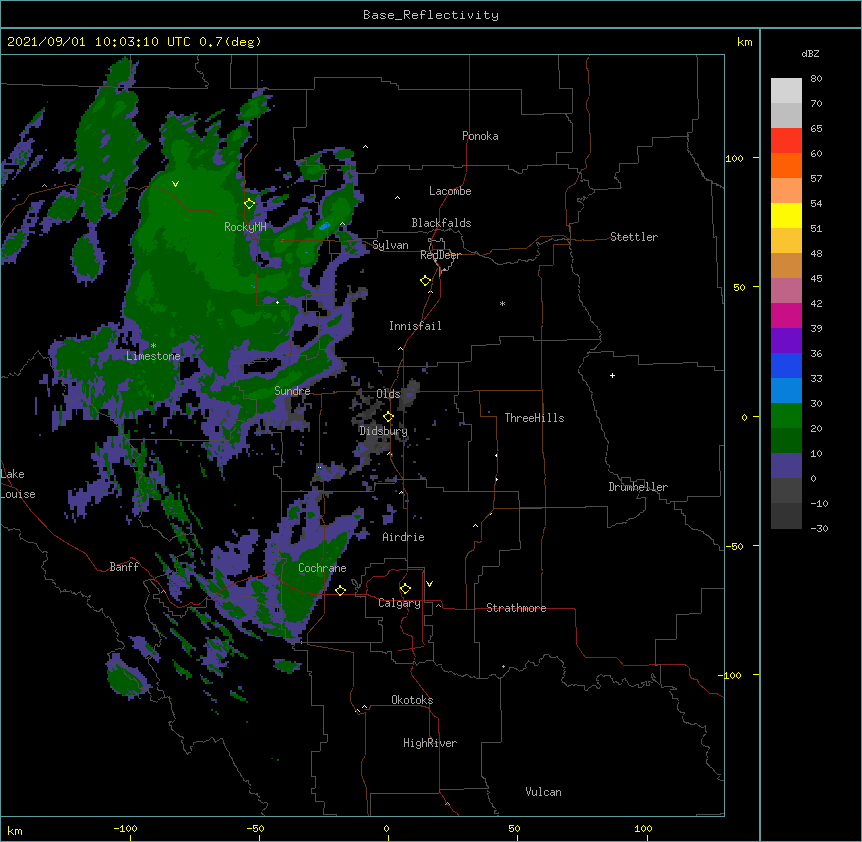862x842 pixels.
Task: Click the Base_Reflectivity title text
Action: click(431, 15)
